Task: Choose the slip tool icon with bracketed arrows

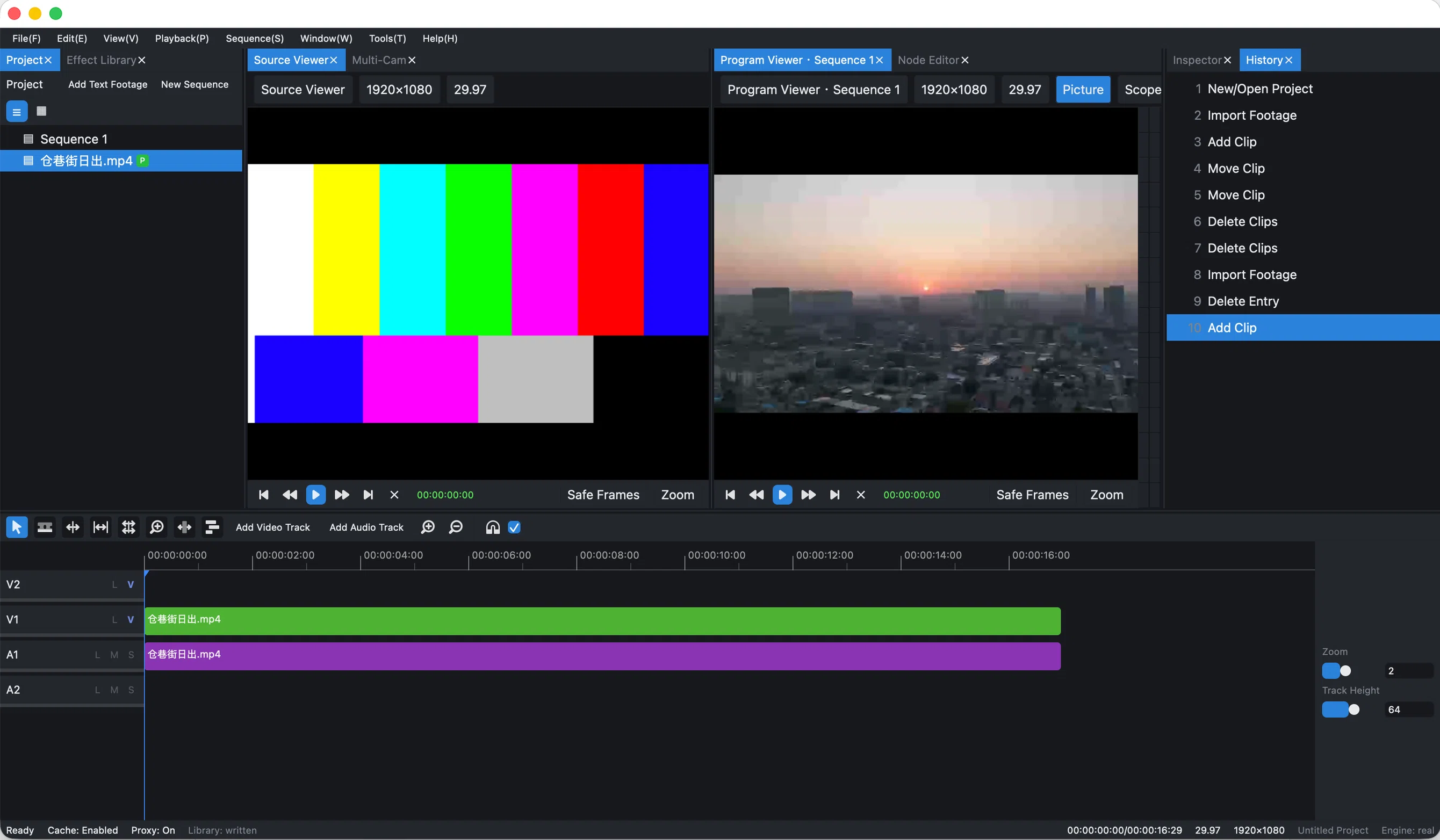Action: pyautogui.click(x=100, y=527)
